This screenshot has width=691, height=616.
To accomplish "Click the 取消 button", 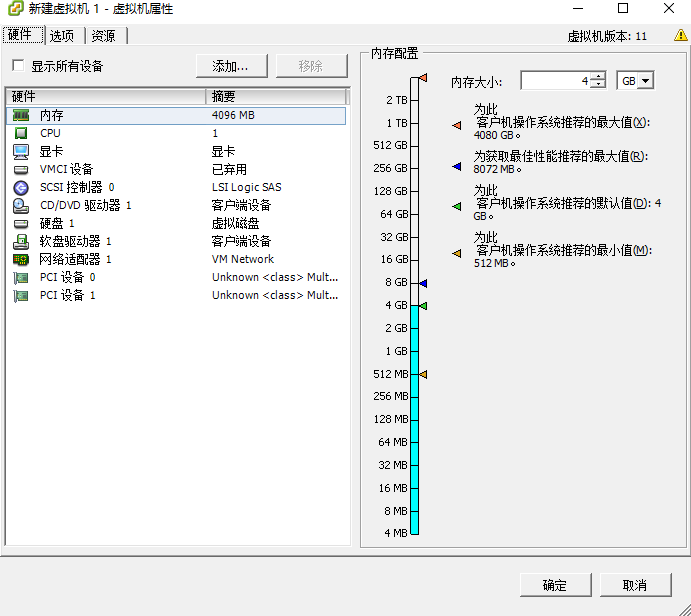I will click(x=635, y=585).
